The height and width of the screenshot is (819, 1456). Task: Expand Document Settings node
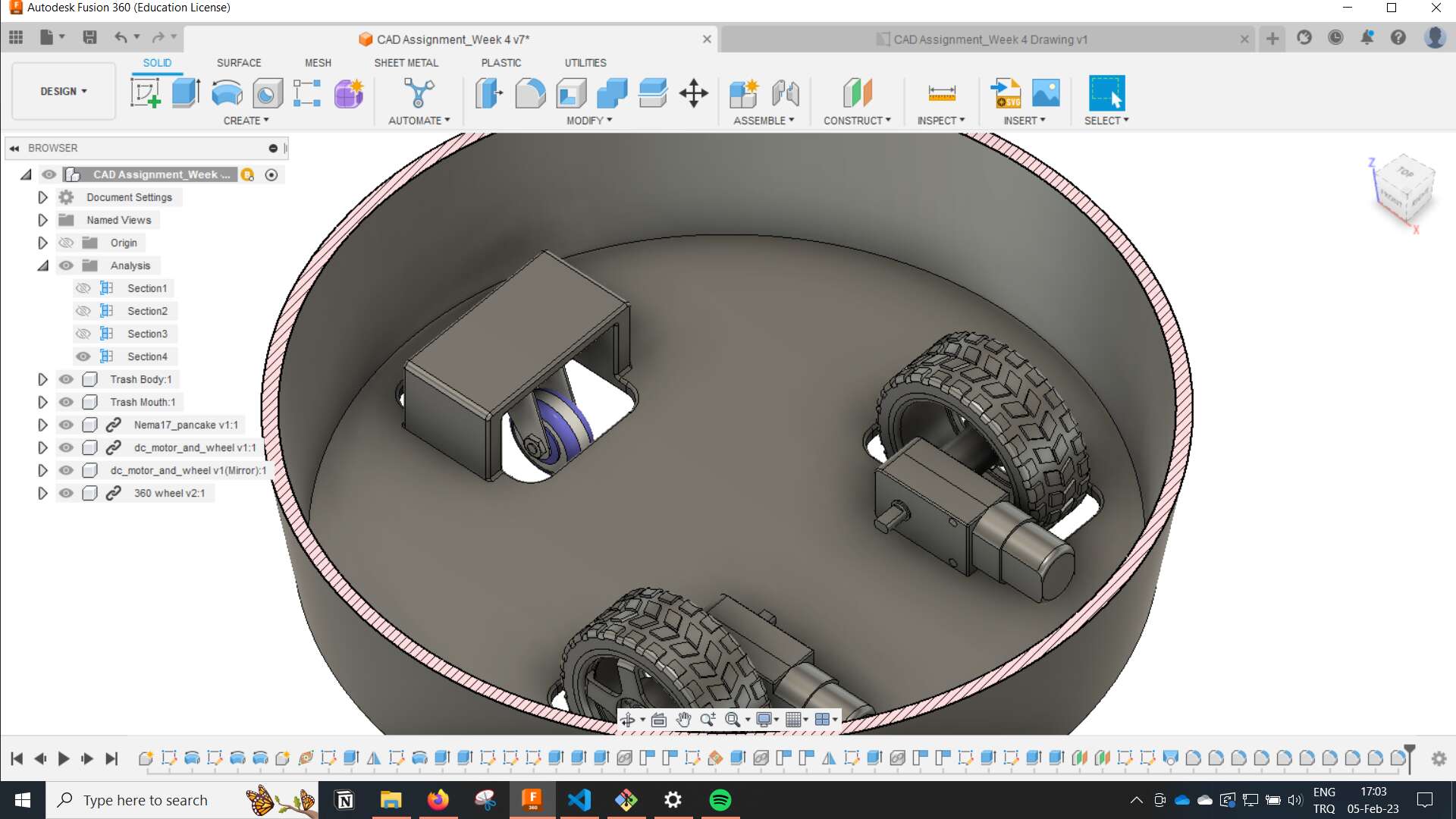click(x=42, y=197)
